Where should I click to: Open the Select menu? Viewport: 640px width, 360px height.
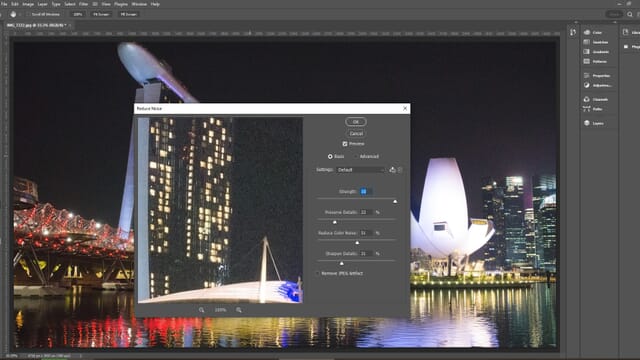coord(70,4)
